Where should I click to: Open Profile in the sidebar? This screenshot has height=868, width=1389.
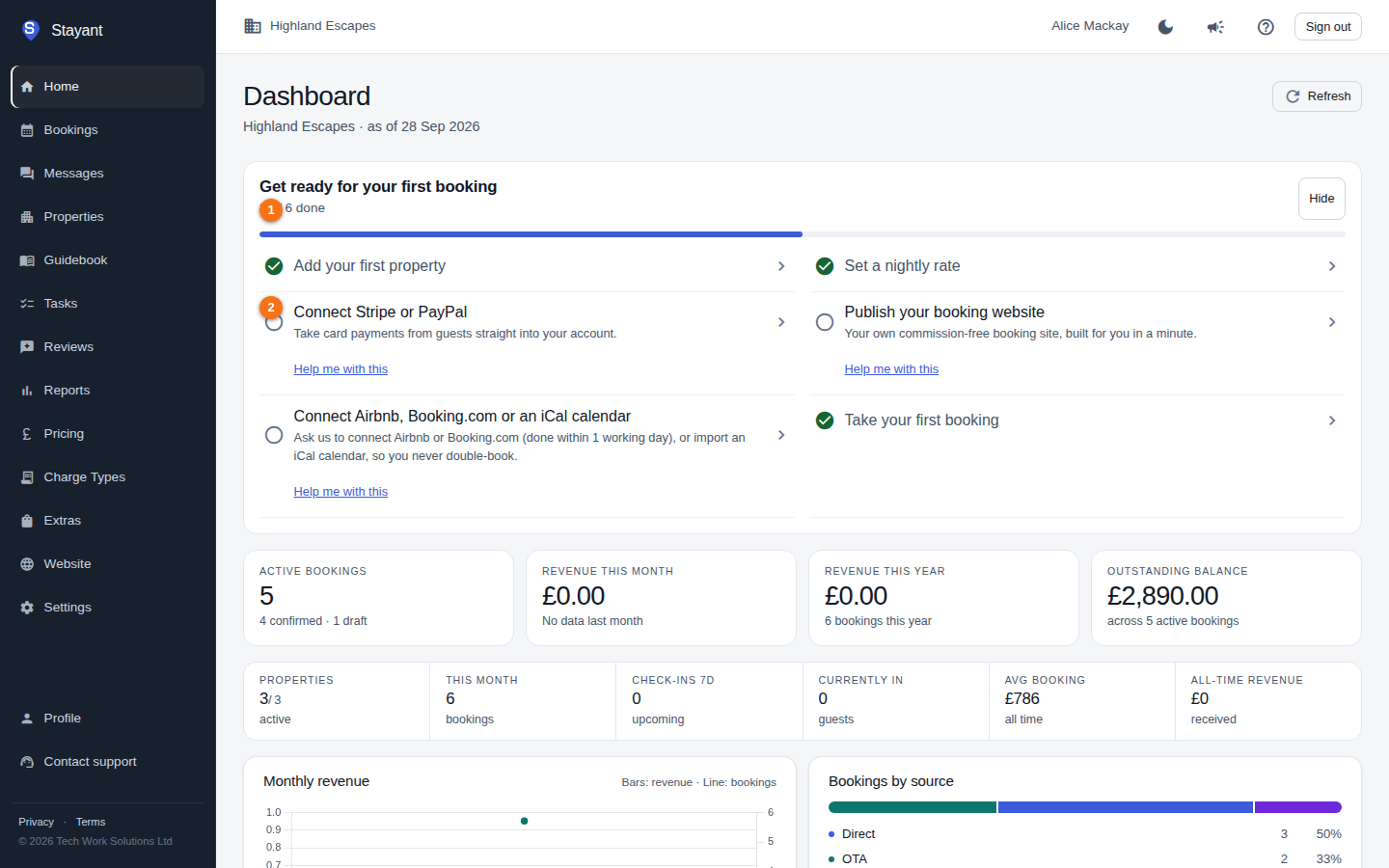(108, 719)
